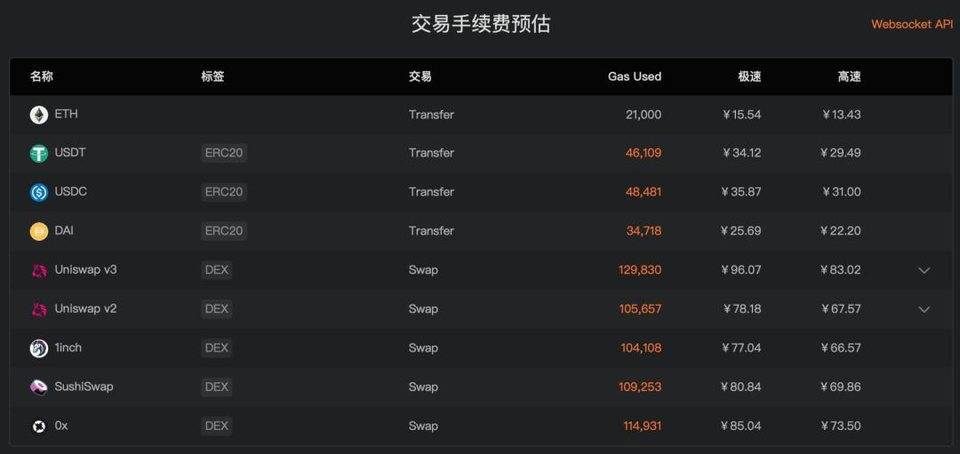The width and height of the screenshot is (960, 454).
Task: Click the DAI token icon
Action: [39, 232]
